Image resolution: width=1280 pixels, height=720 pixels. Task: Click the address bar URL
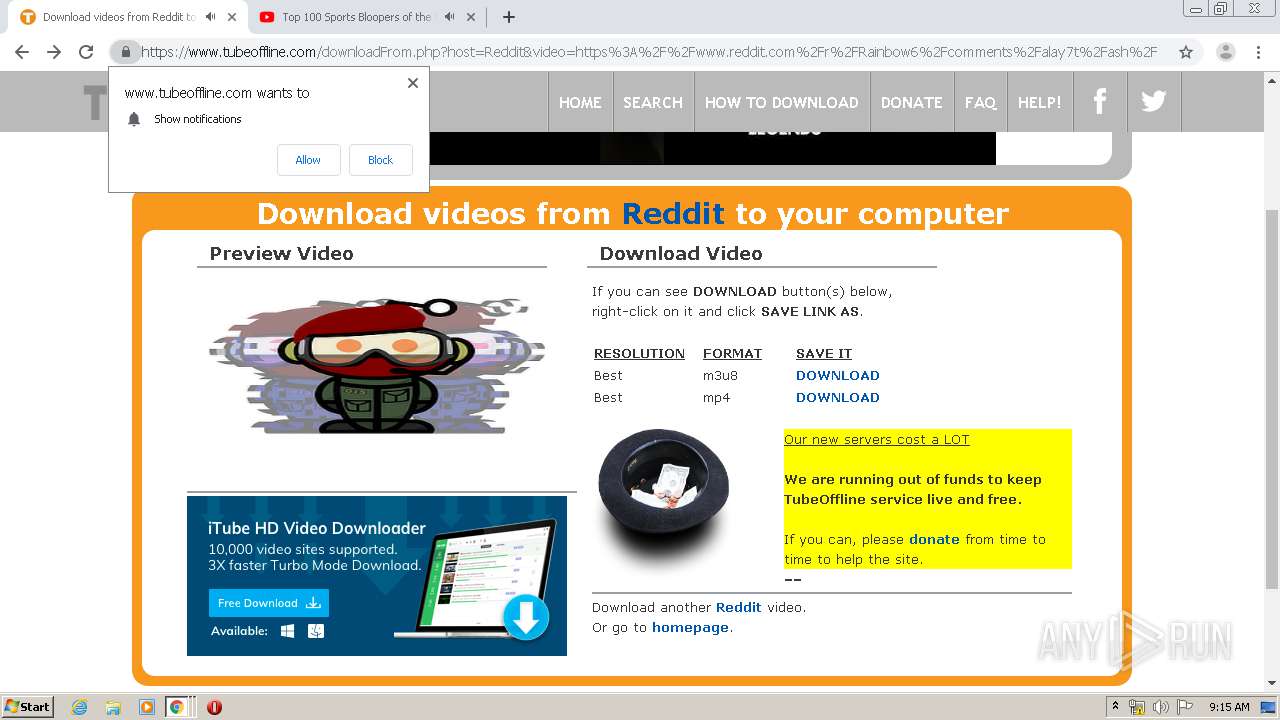649,52
